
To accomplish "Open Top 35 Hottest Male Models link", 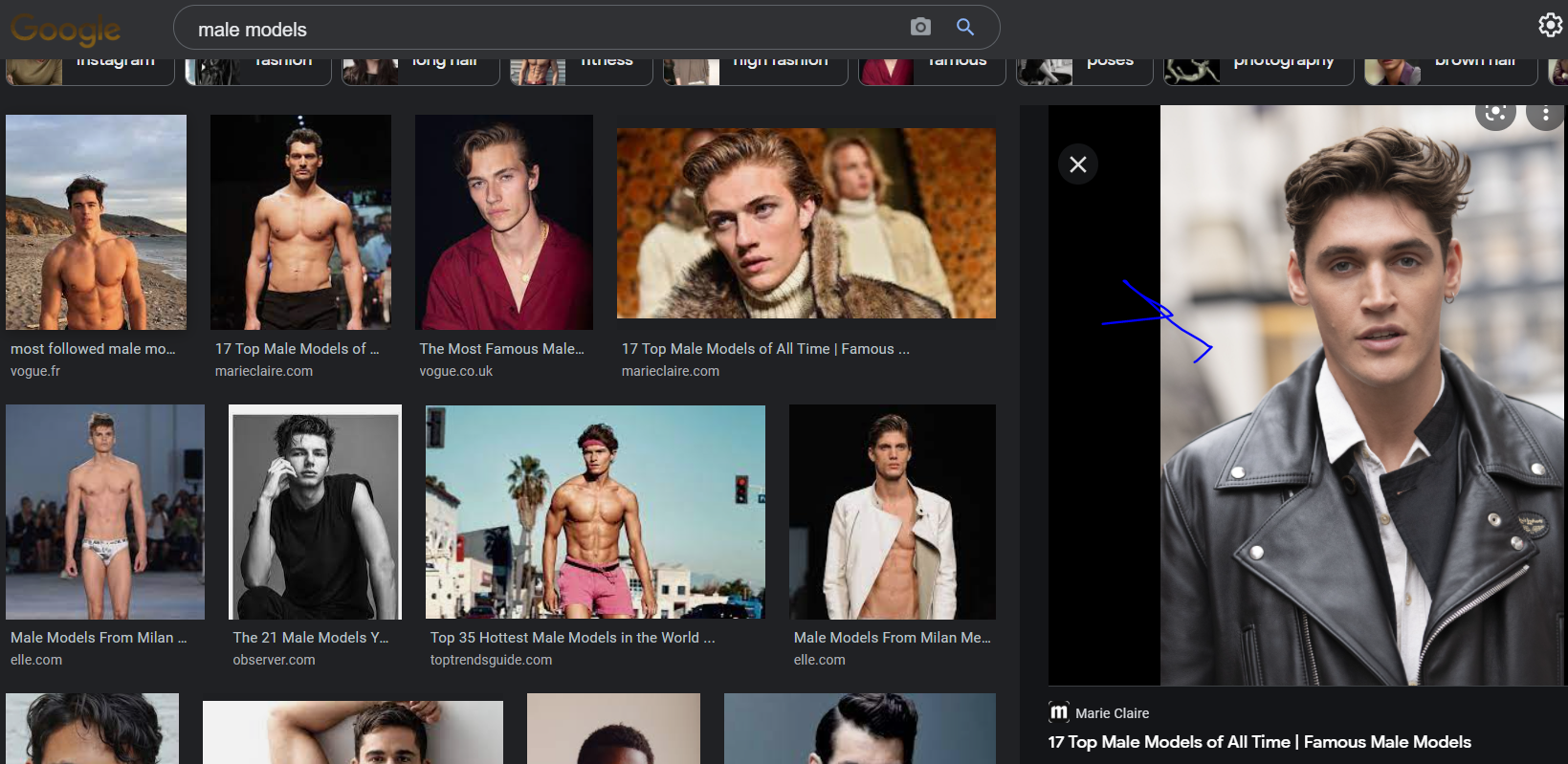I will pyautogui.click(x=572, y=638).
